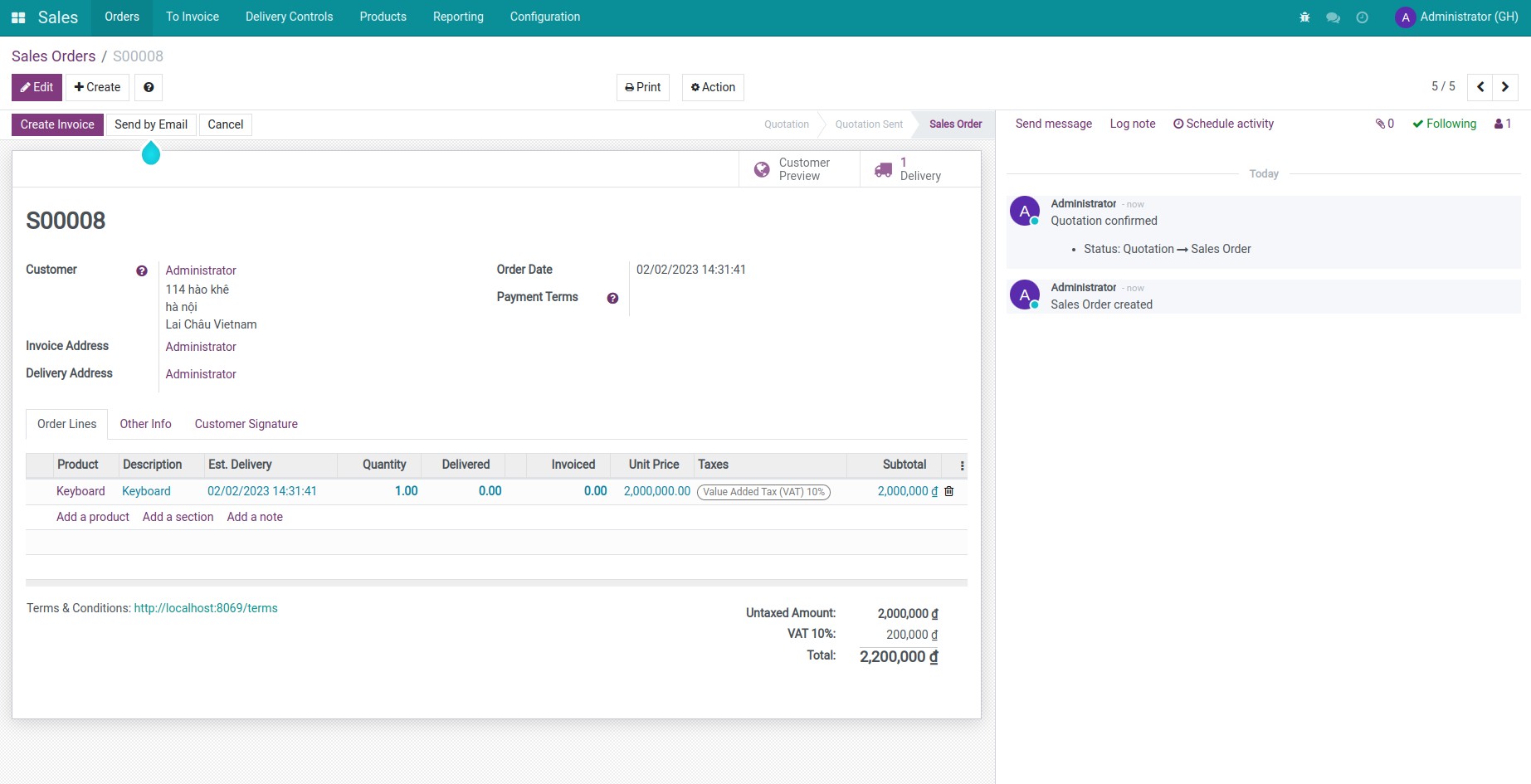Open Schedule activity from the chatter

(1222, 124)
